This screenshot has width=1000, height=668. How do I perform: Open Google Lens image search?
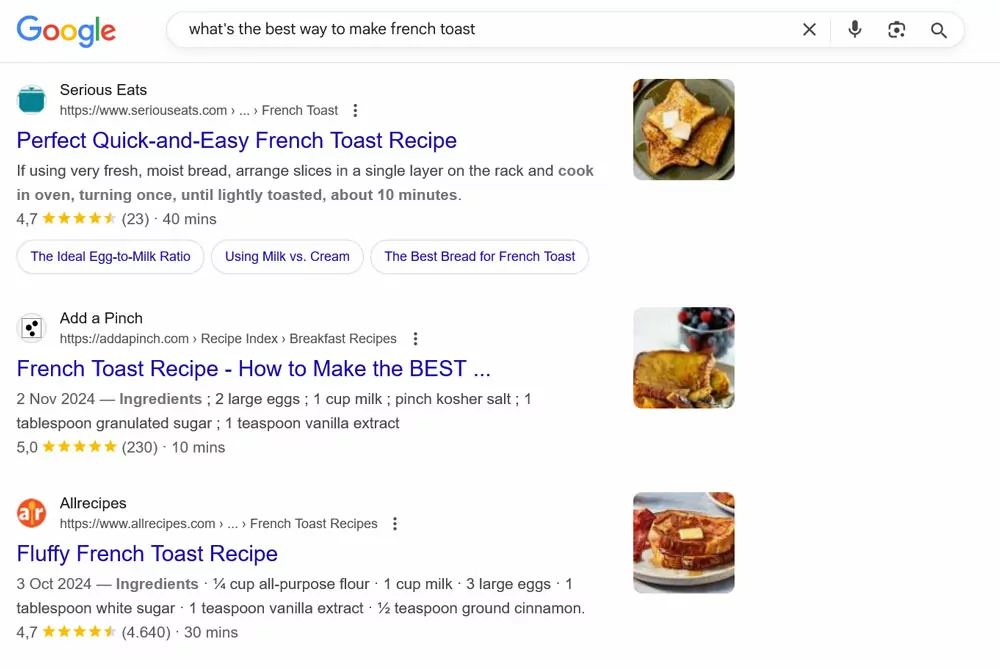(897, 29)
